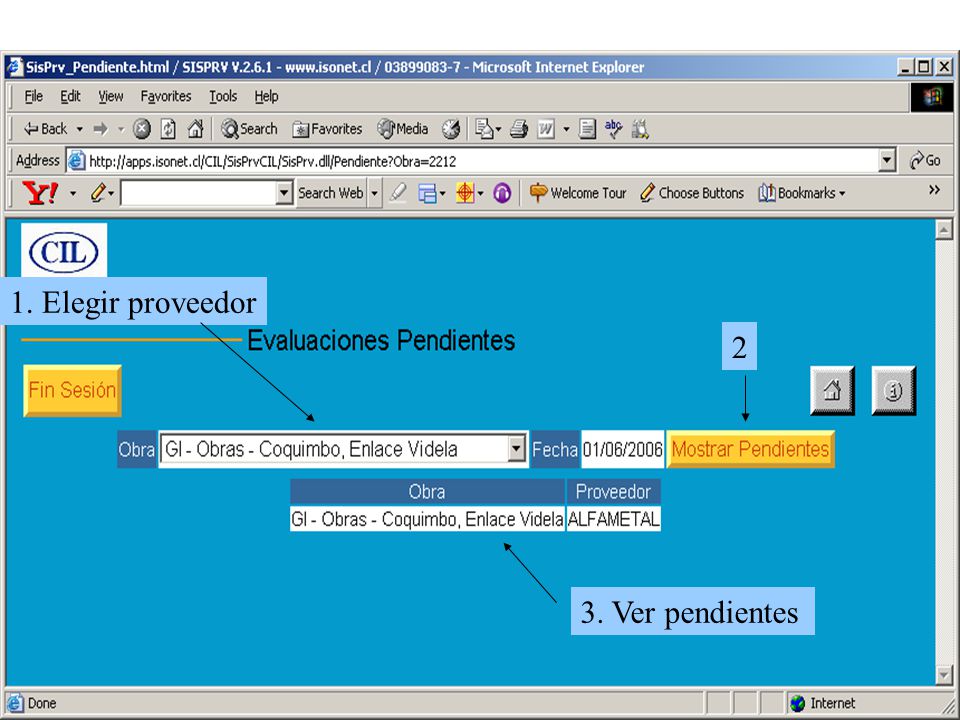Image resolution: width=960 pixels, height=720 pixels.
Task: Click the Print toolbar icon
Action: pos(519,129)
